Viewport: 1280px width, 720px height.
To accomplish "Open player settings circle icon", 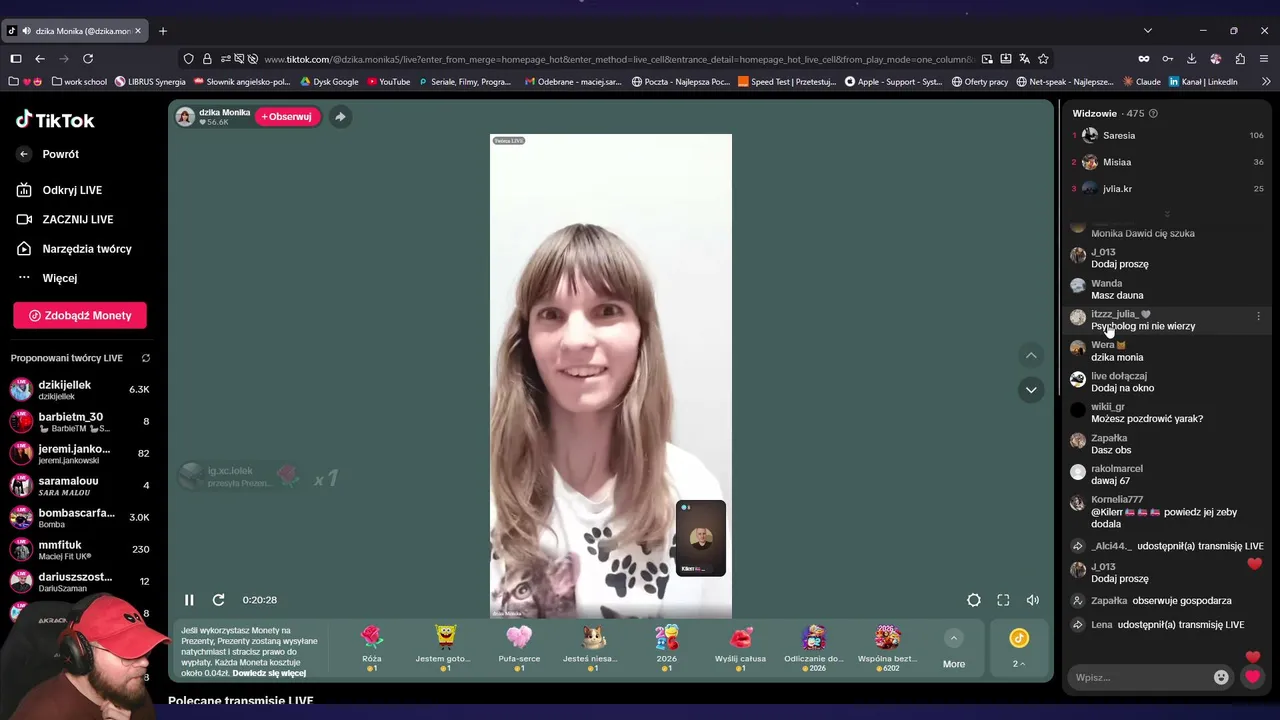I will click(973, 600).
